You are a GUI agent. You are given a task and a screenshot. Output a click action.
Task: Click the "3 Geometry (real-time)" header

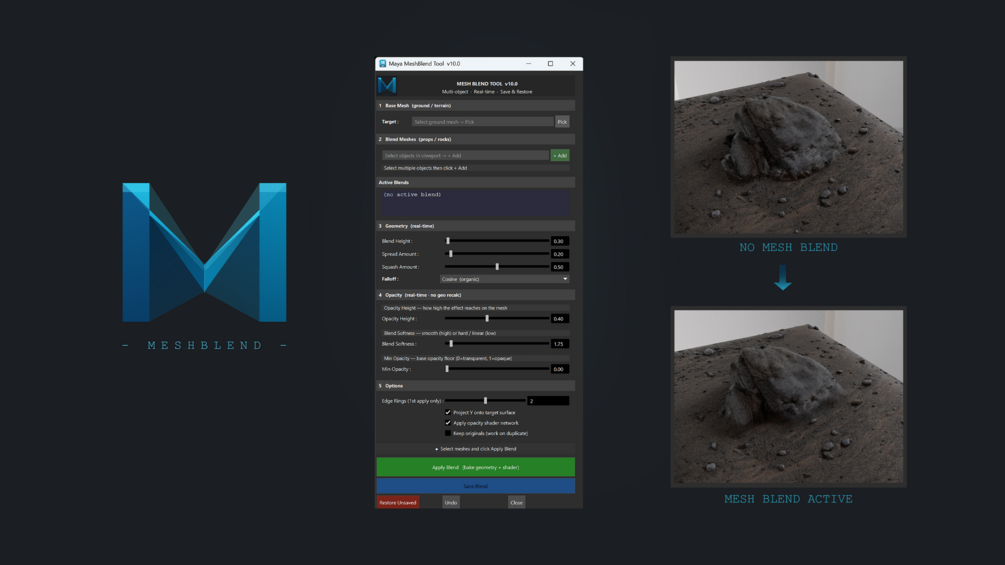(476, 226)
